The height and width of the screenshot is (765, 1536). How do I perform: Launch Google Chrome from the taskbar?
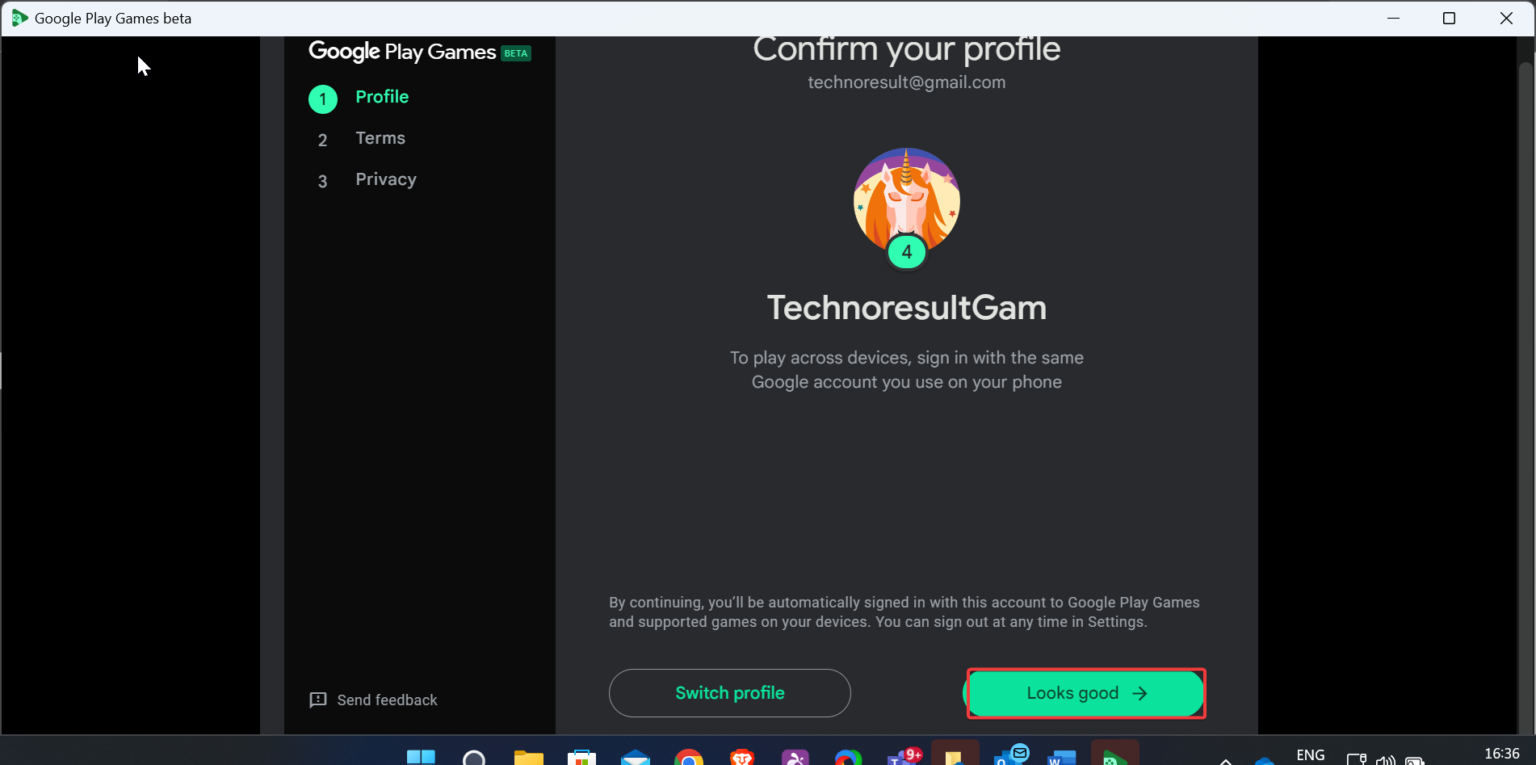coord(689,755)
